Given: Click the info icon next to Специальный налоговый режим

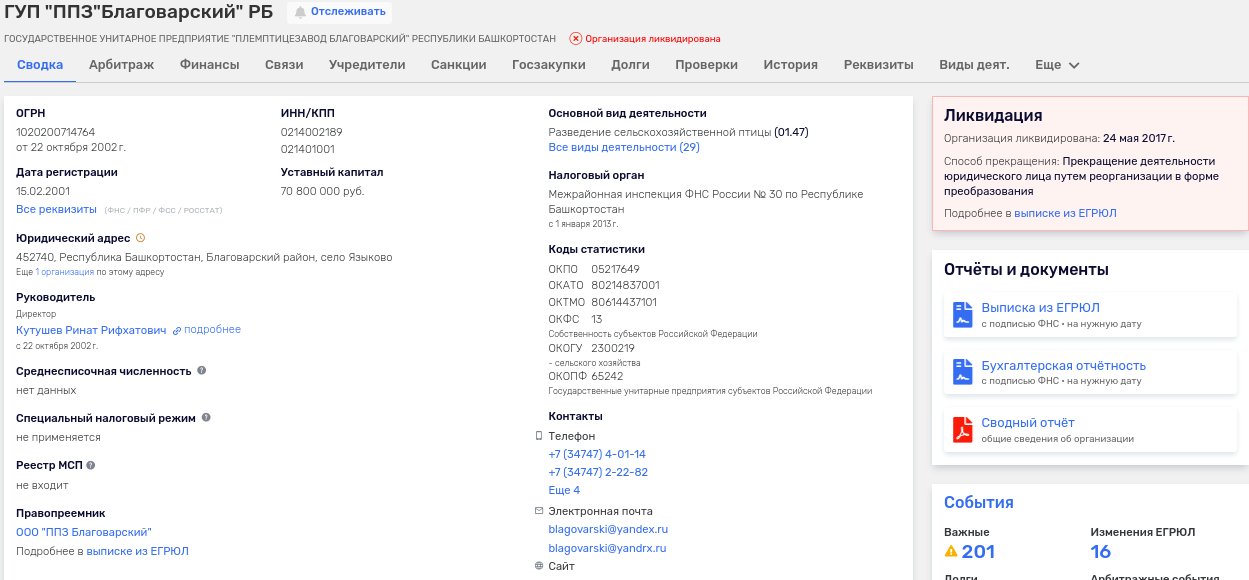Looking at the screenshot, I should [206, 418].
